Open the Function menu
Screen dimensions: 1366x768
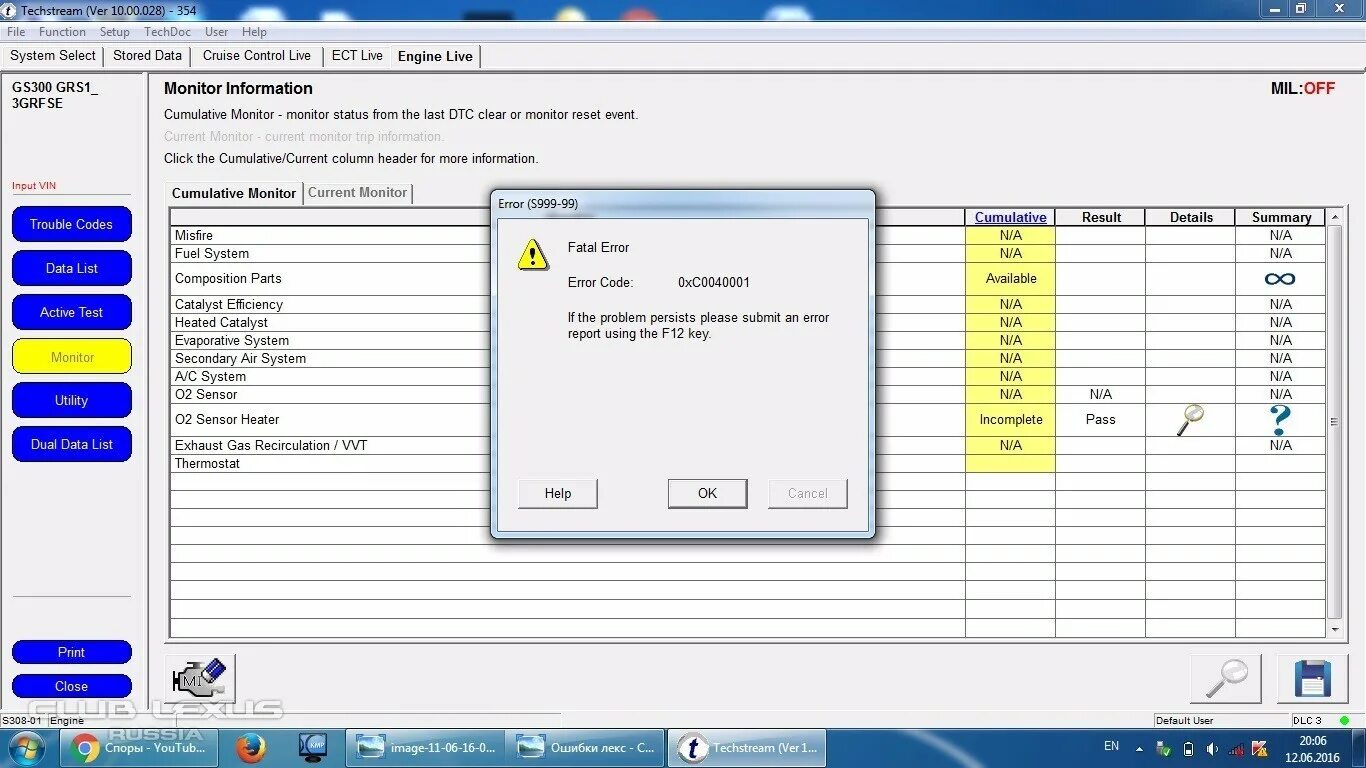pyautogui.click(x=62, y=32)
